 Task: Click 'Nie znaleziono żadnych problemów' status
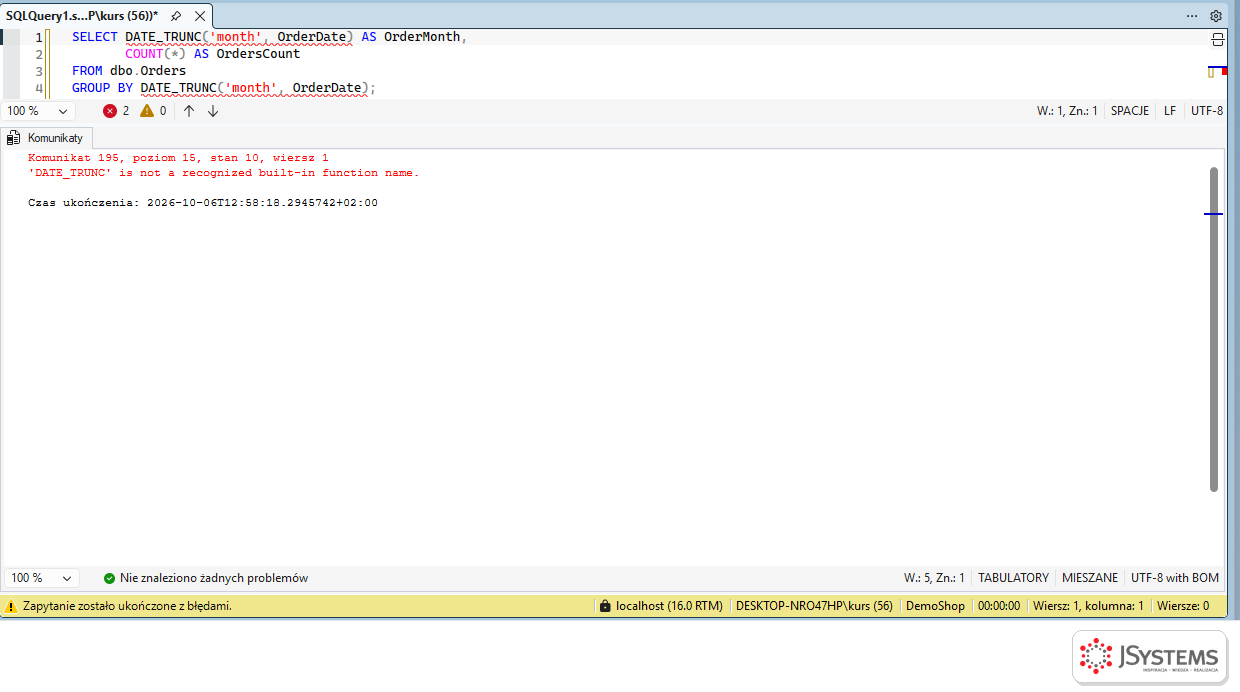[x=214, y=578]
